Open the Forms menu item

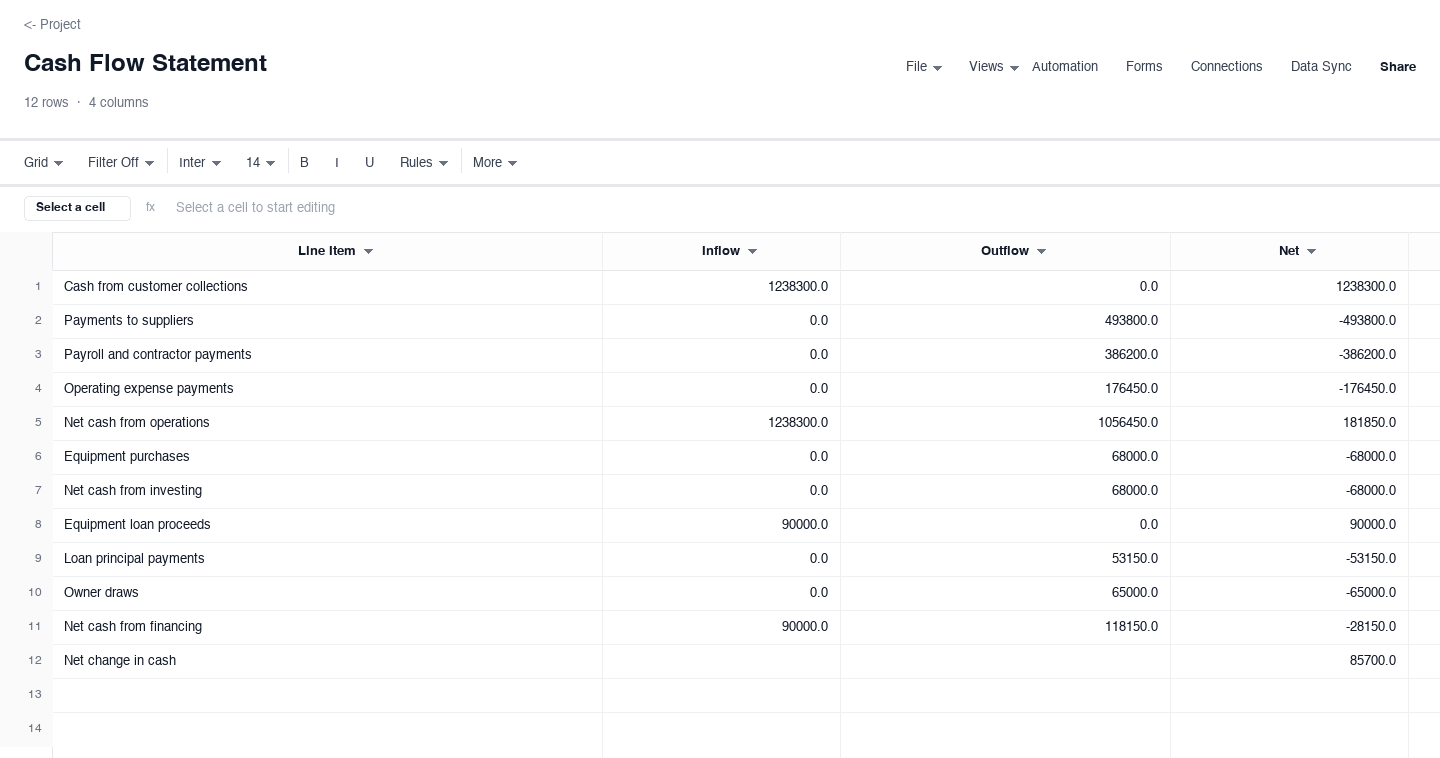coord(1144,67)
